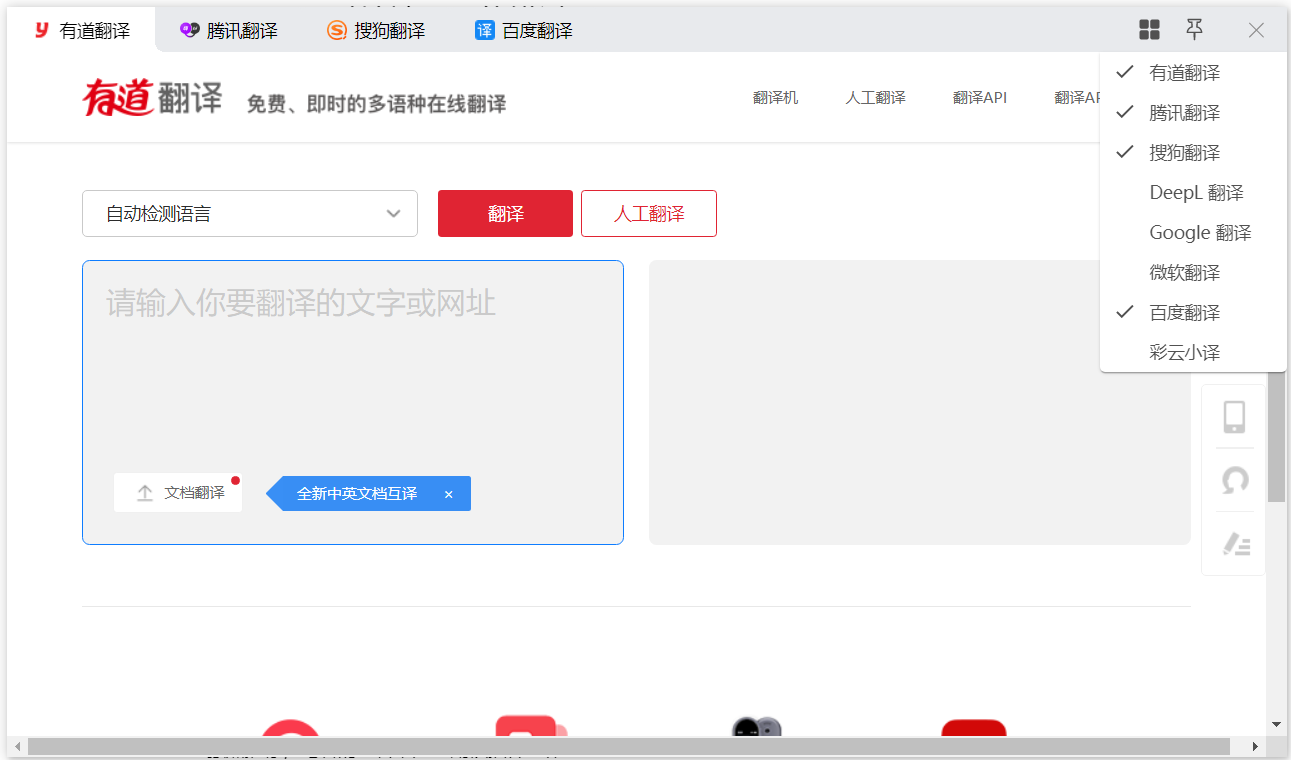Enable 微软翻译 in the list

coord(1192,273)
